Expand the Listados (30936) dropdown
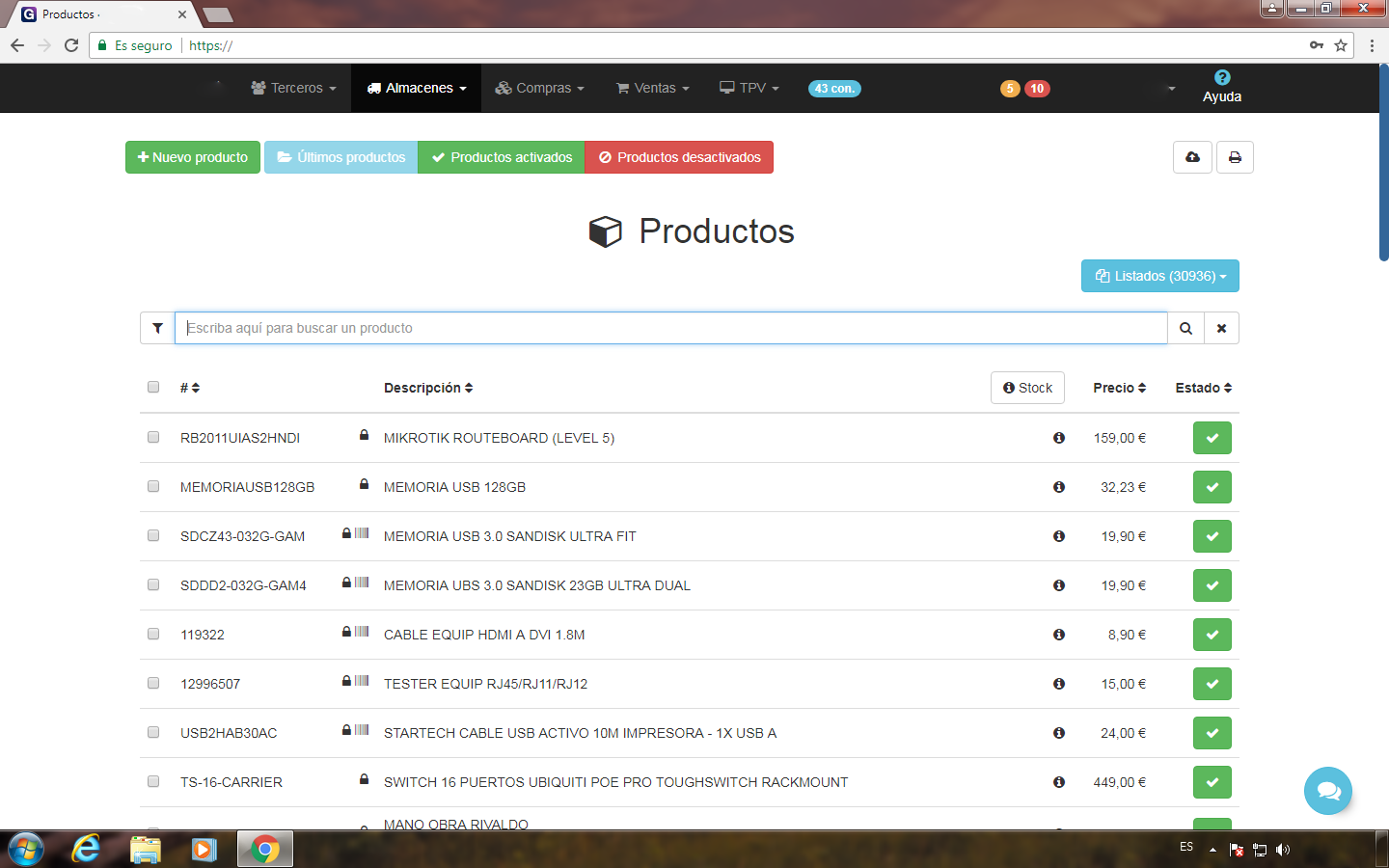 (x=1159, y=276)
